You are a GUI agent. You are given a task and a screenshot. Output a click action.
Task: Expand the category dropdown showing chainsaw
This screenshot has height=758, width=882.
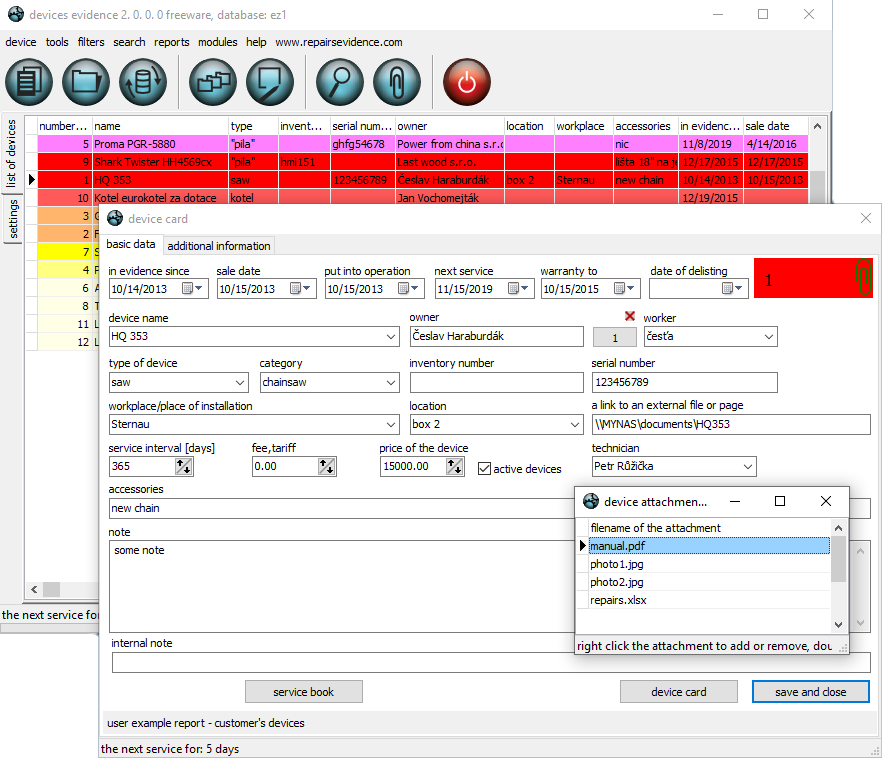391,383
